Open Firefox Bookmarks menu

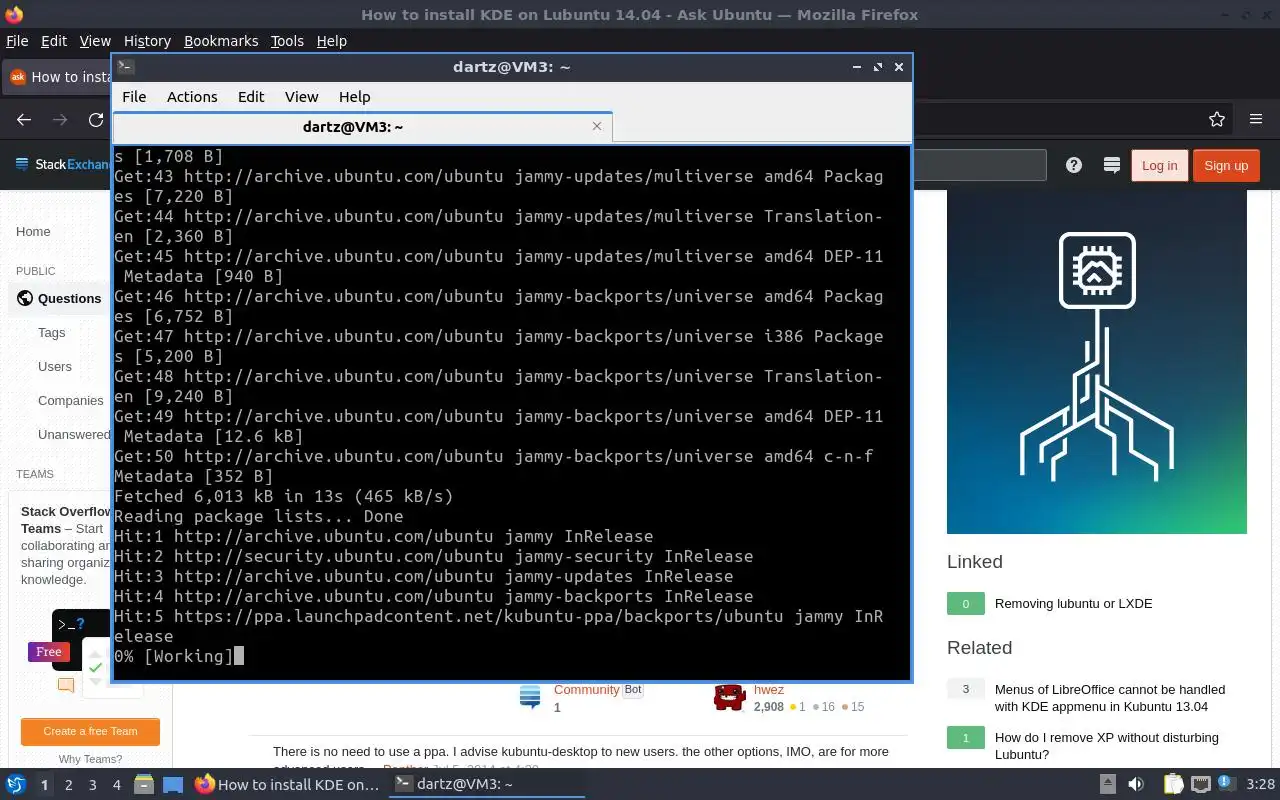coord(221,41)
